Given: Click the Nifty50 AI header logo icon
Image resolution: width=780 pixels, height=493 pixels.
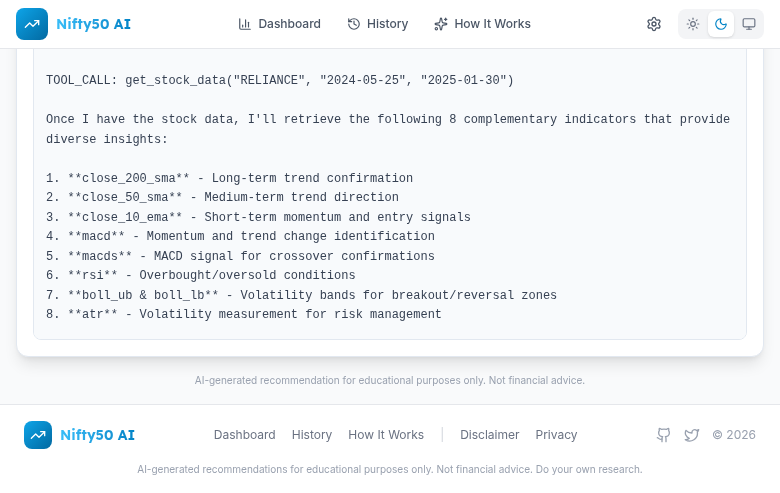Looking at the screenshot, I should [x=32, y=24].
